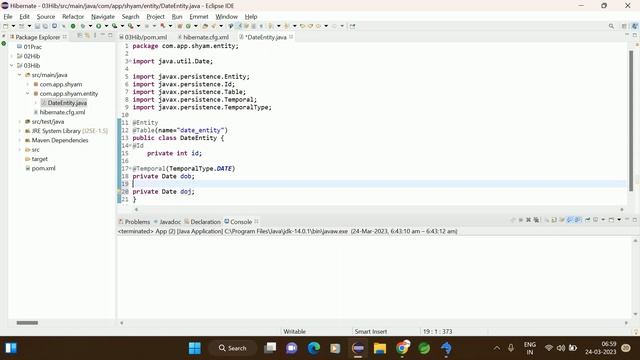
Task: Open the Source menu
Action: (46, 17)
